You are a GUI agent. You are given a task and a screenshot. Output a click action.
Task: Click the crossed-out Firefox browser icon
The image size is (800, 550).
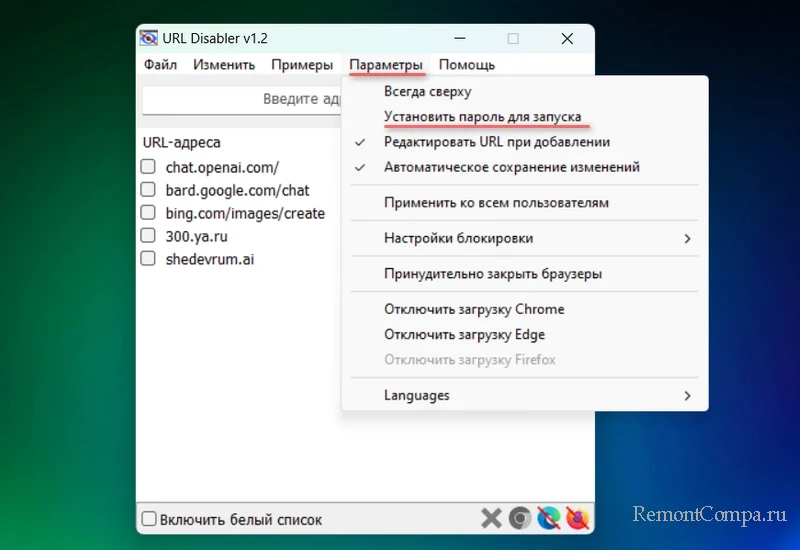pos(577,518)
